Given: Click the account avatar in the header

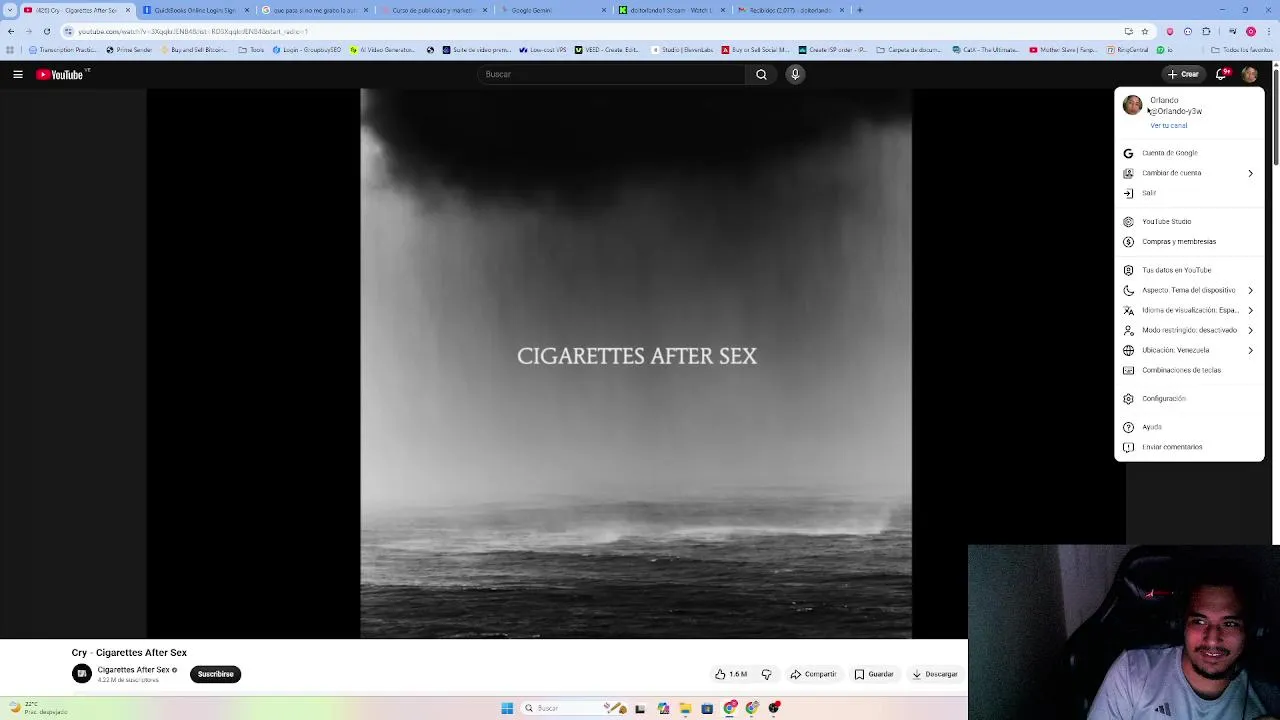Looking at the screenshot, I should tap(1250, 74).
